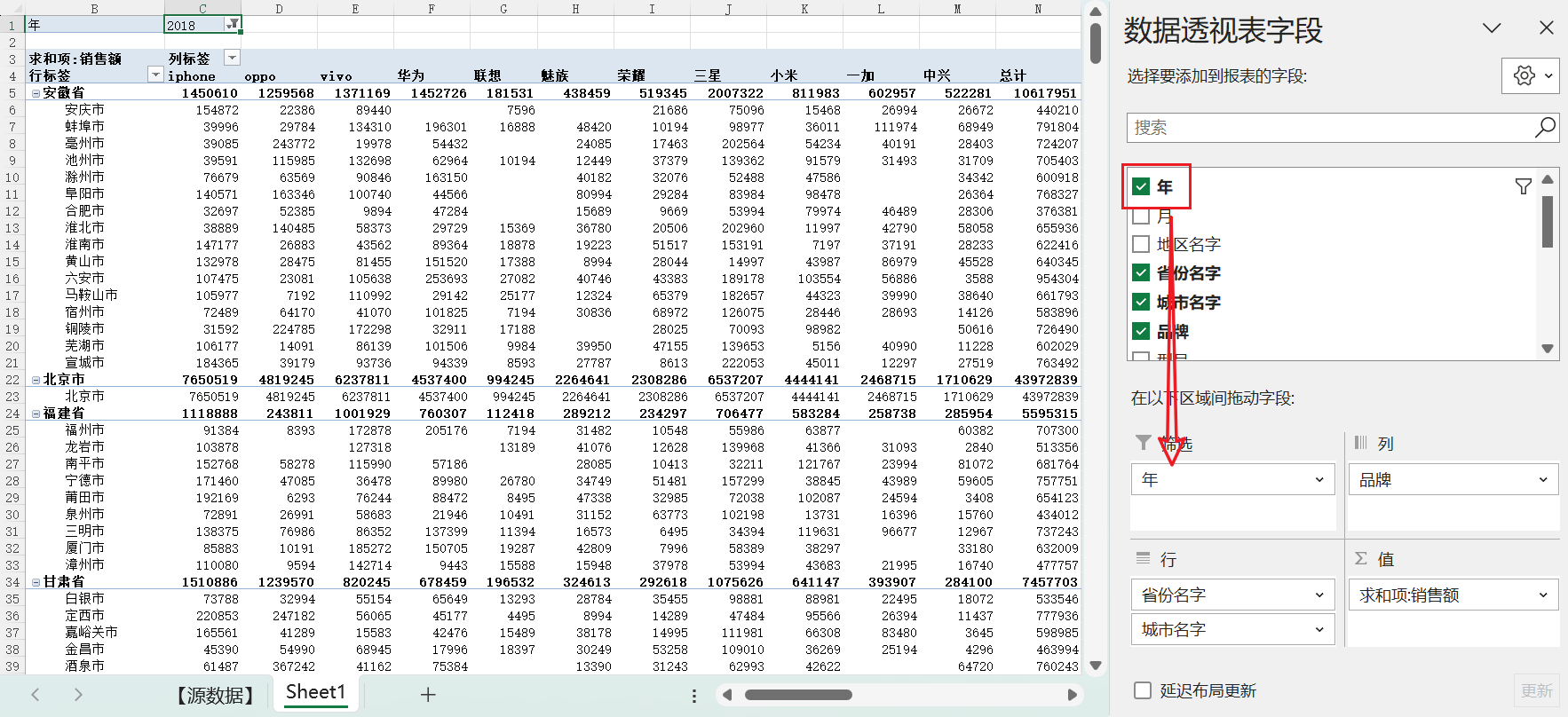Select 北京市 total value 43972839

tap(1038, 380)
